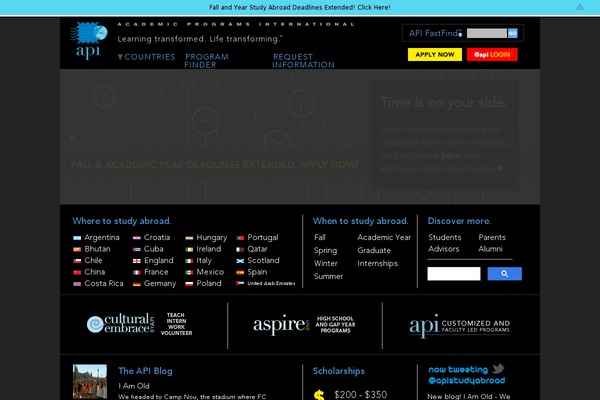
Task: Click the Scotland flag icon
Action: [x=240, y=260]
